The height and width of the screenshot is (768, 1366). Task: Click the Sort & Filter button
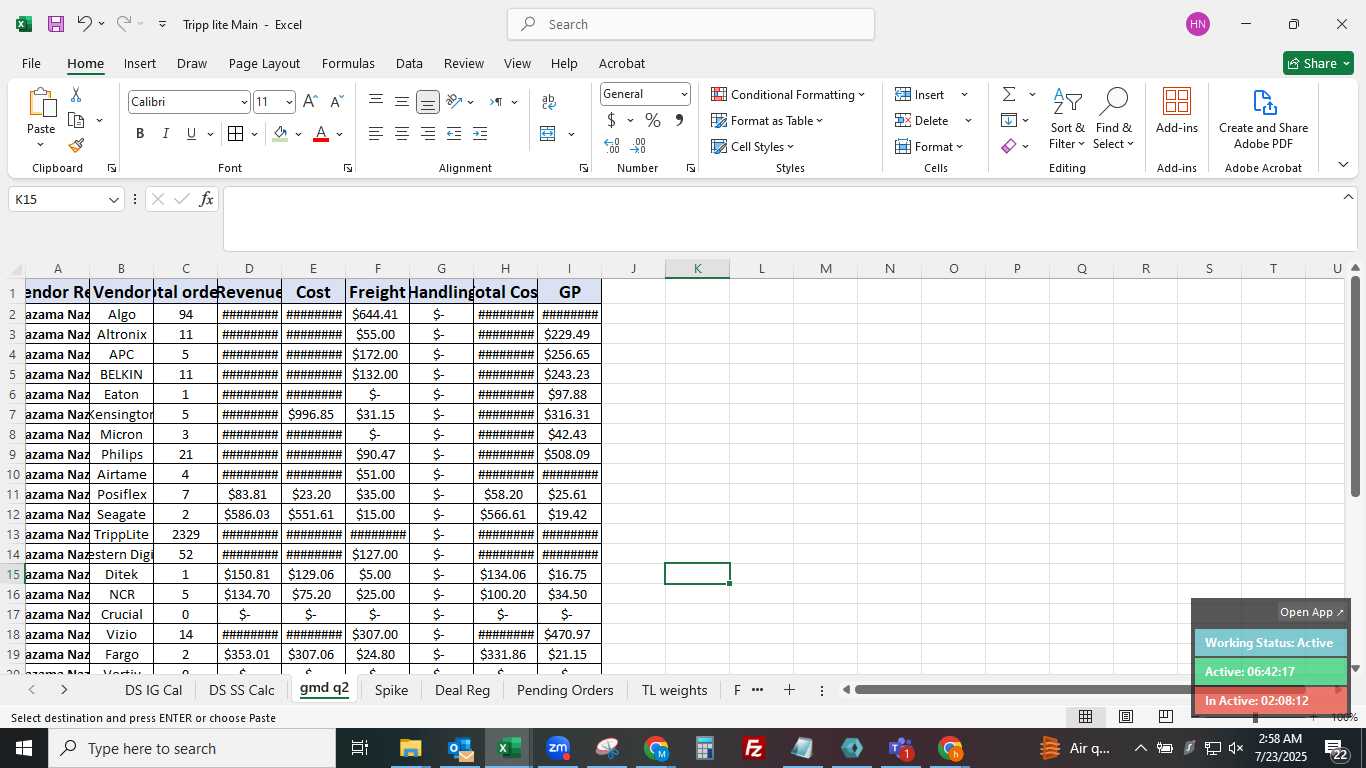(1068, 118)
